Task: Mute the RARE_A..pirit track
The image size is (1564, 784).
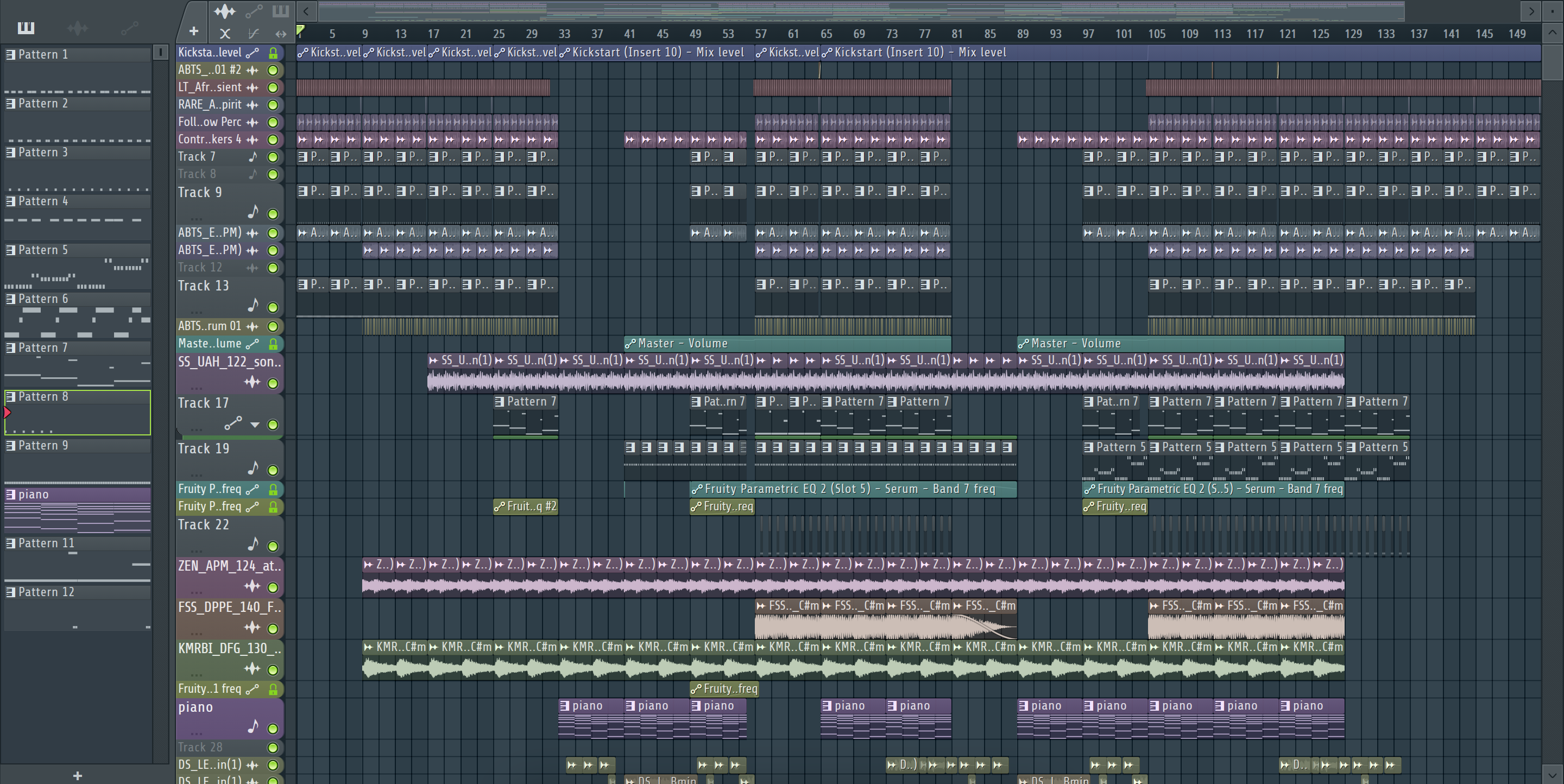Action: [x=273, y=105]
